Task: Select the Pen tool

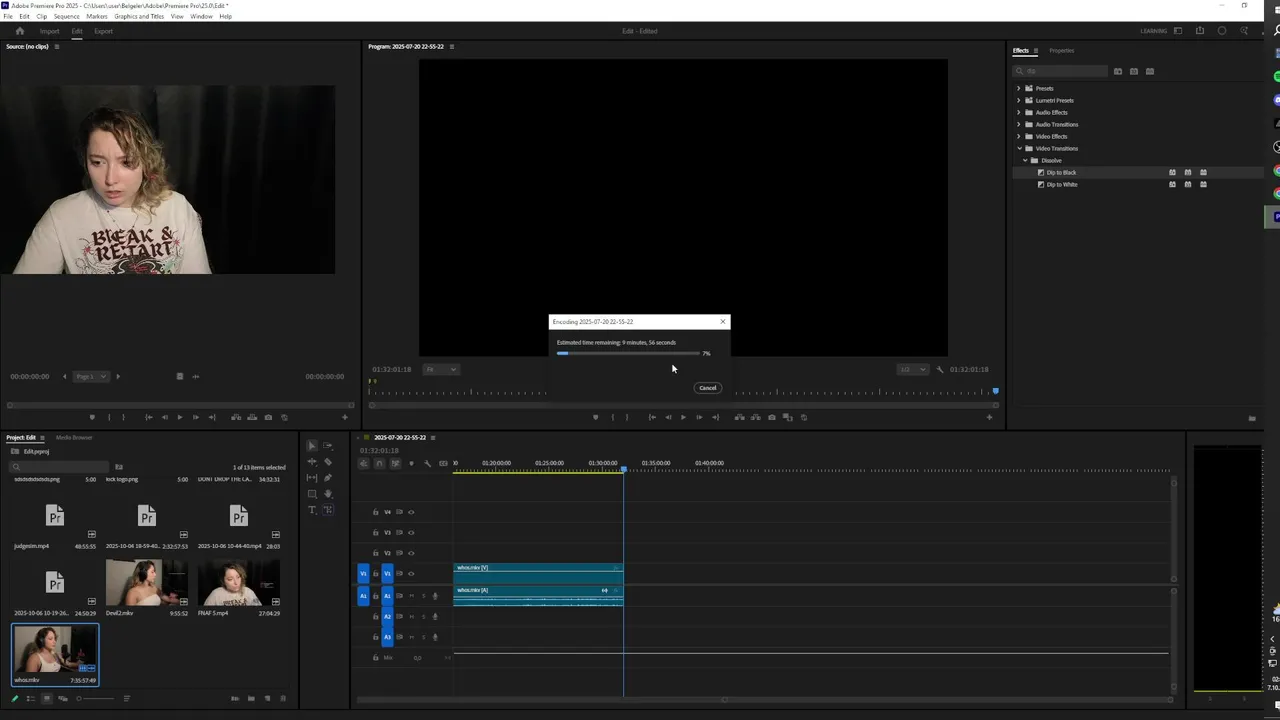Action: [x=328, y=478]
